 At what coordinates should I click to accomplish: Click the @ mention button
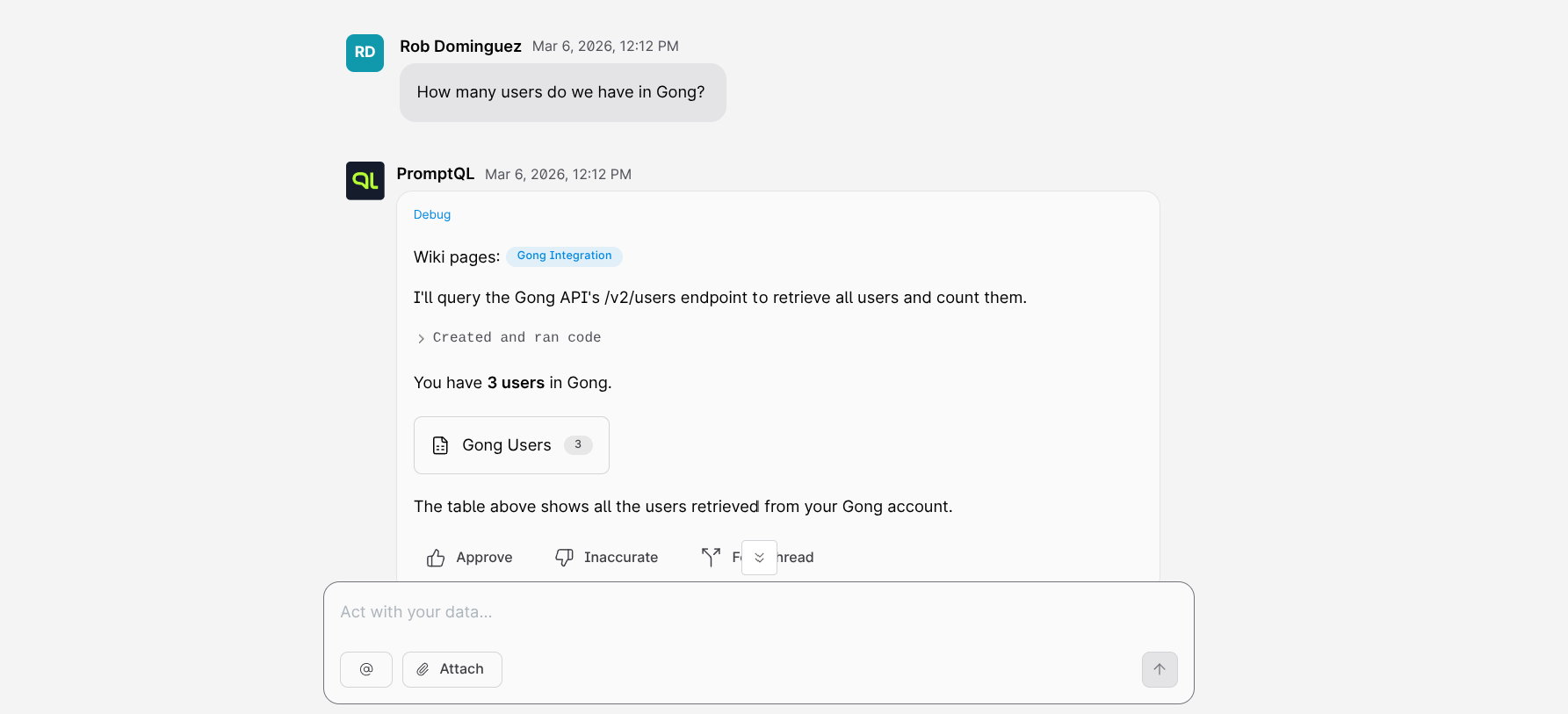(366, 669)
